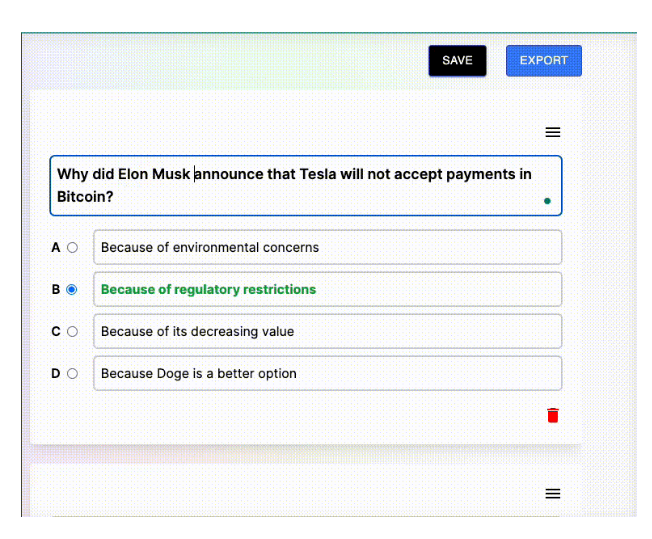The width and height of the screenshot is (652, 539).
Task: Mark option C as correct answer
Action: (72, 332)
